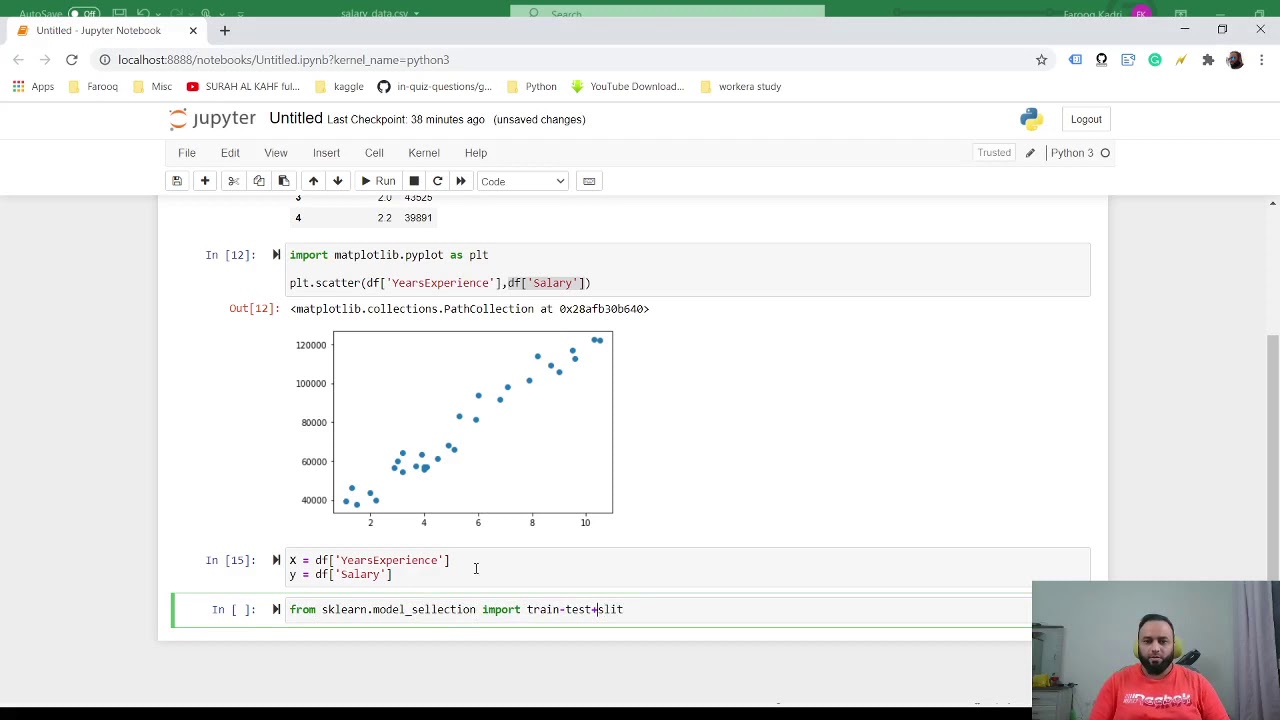Open the command palette keyboard icon

click(589, 181)
